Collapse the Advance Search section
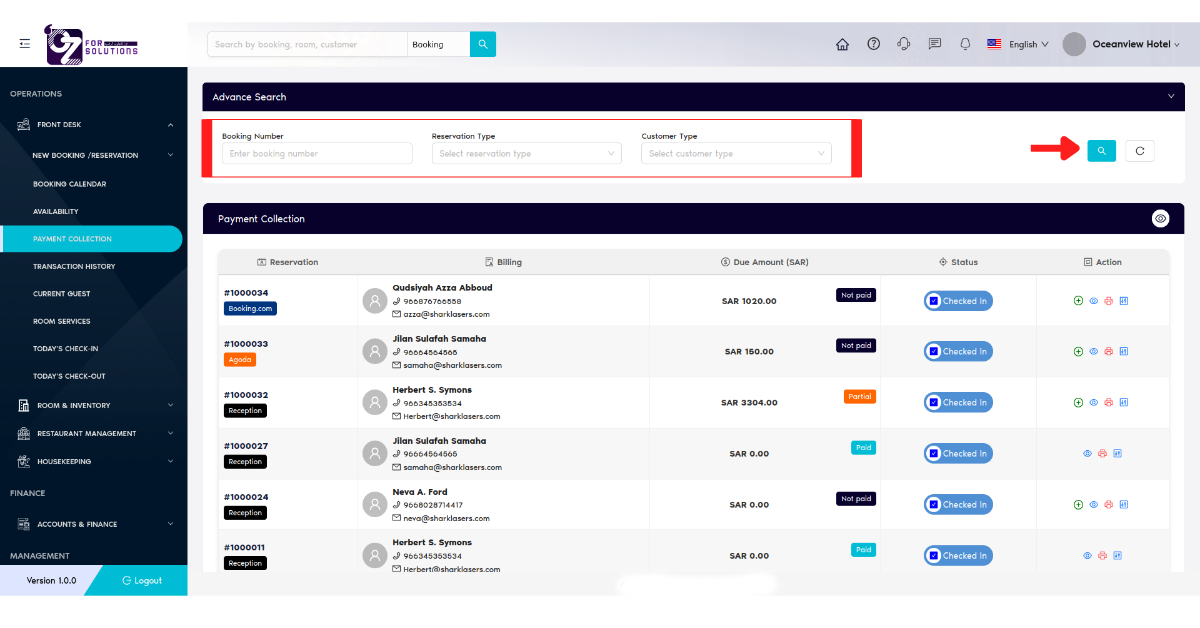 click(x=1170, y=97)
